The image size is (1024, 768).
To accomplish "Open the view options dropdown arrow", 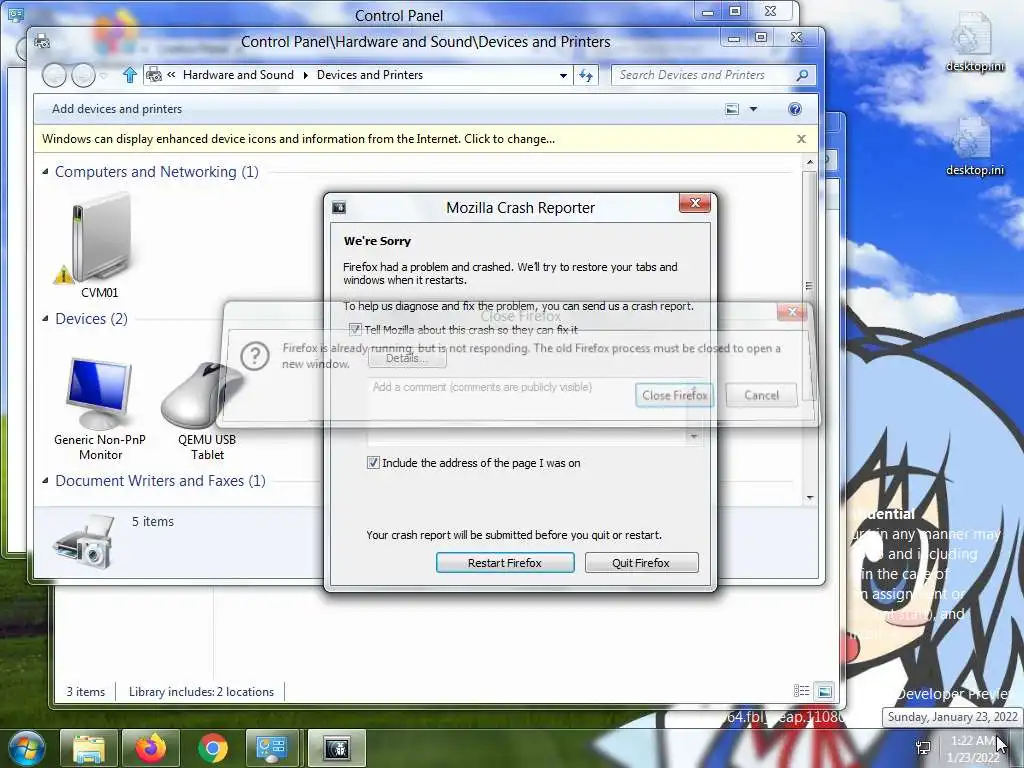I will click(753, 109).
